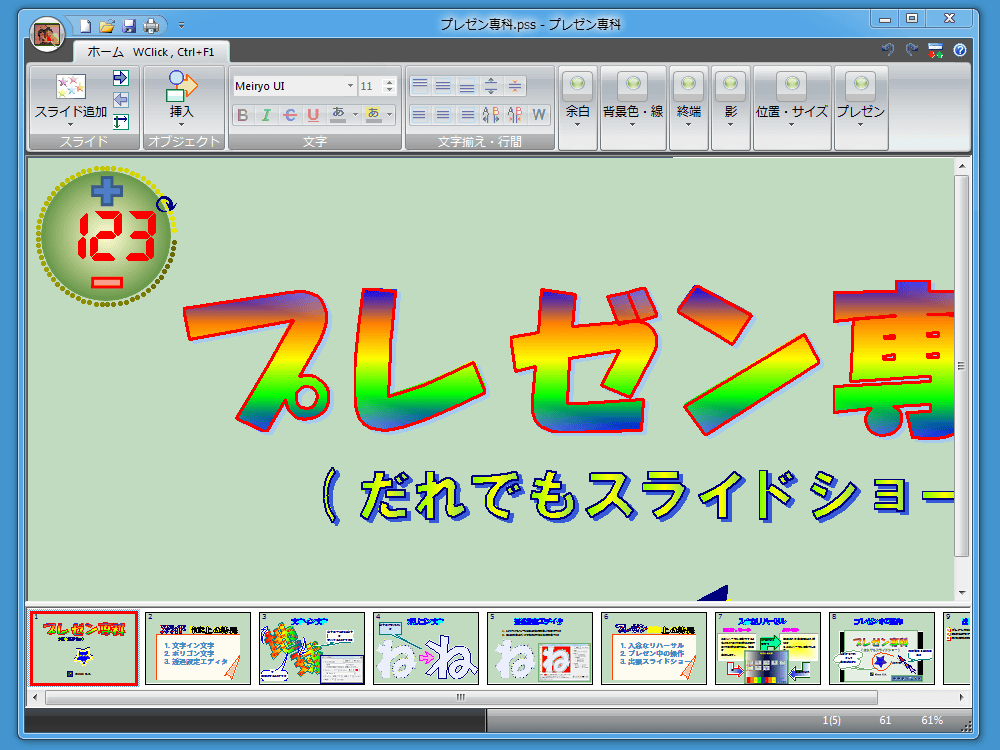Screen dimensions: 1000x750
Task: Open the highlight color dropdown arrow
Action: pos(390,115)
